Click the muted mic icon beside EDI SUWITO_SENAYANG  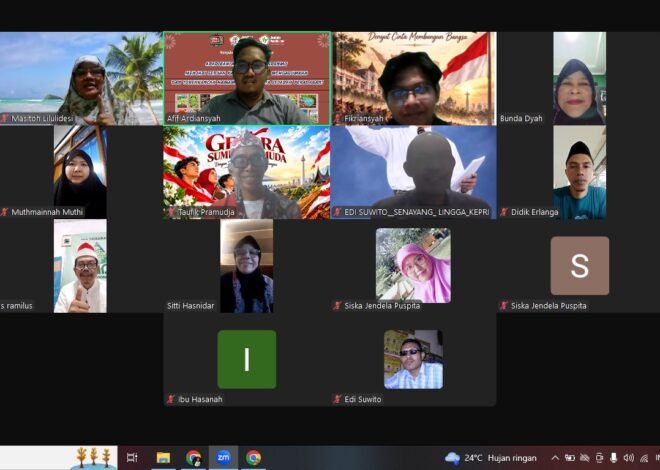(337, 212)
